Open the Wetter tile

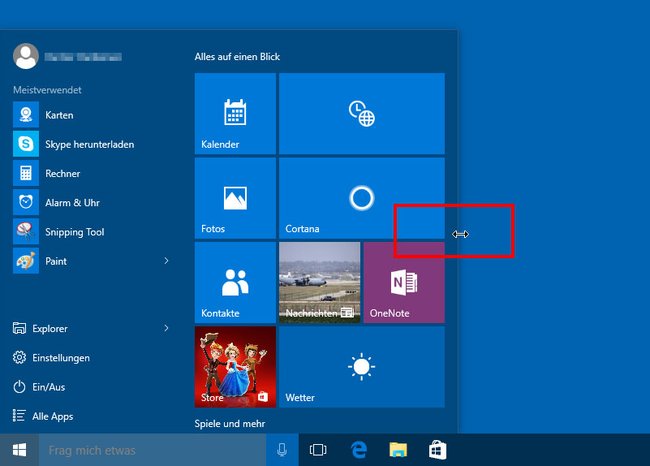(x=361, y=367)
